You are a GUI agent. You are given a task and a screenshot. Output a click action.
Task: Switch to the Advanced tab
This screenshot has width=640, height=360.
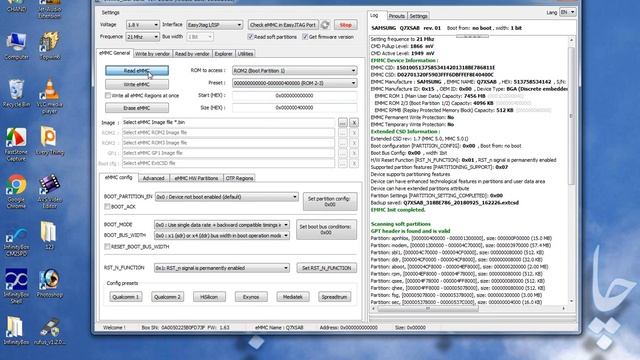(x=153, y=178)
